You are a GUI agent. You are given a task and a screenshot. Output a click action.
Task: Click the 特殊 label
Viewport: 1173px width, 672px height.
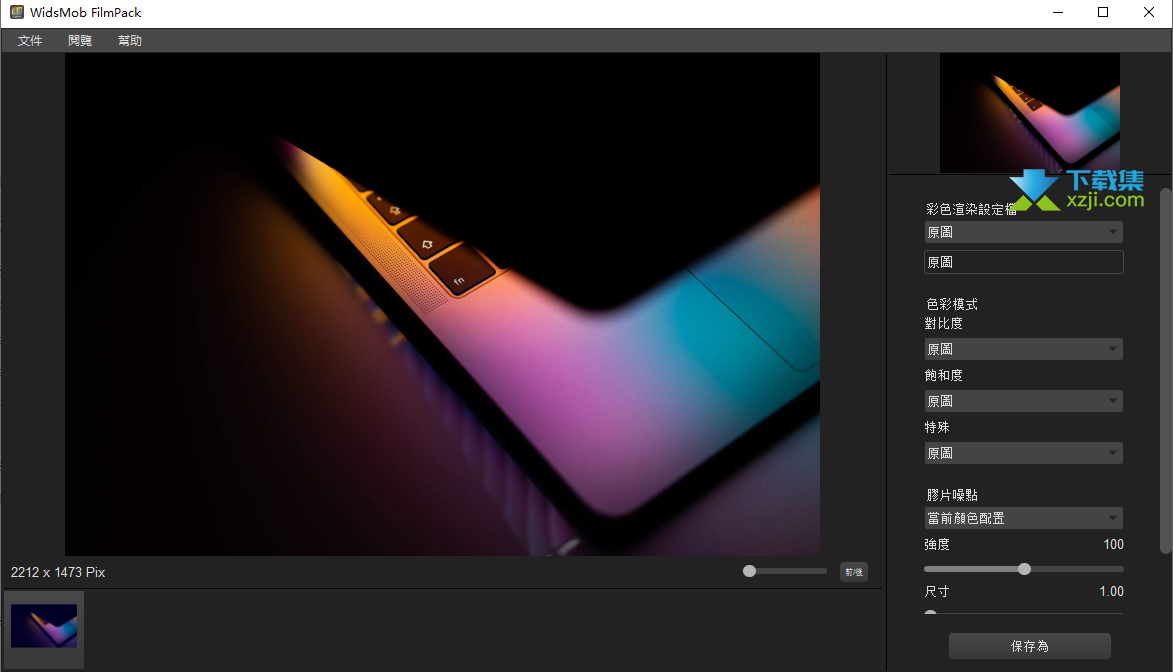coord(937,427)
